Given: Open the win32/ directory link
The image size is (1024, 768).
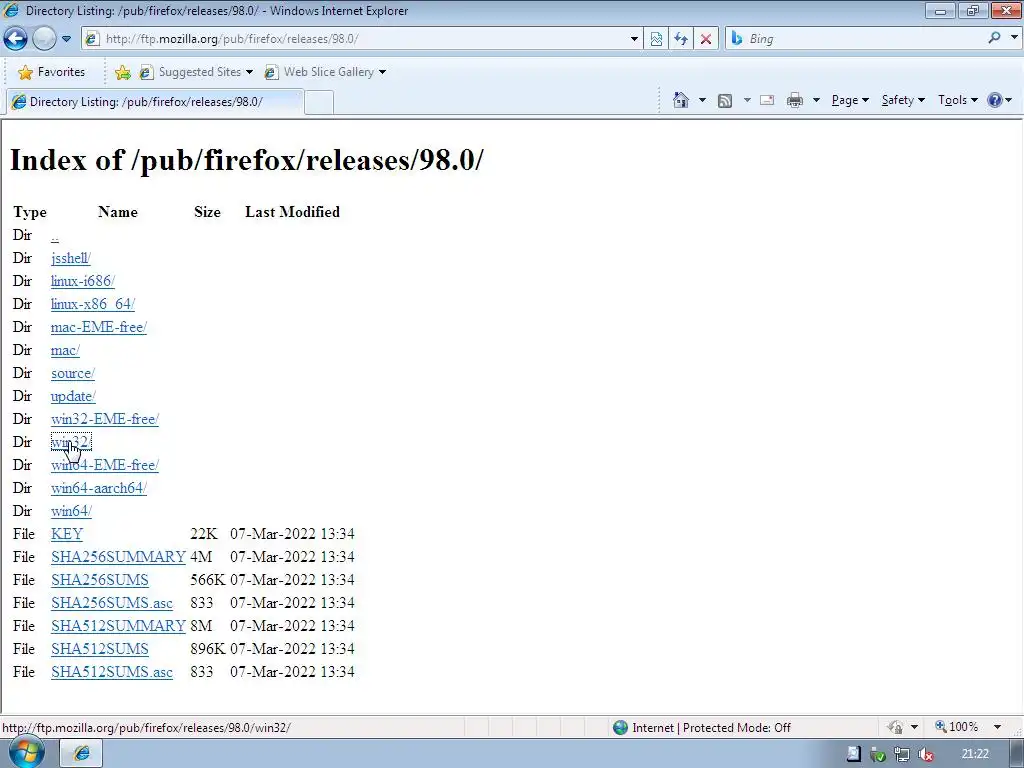Looking at the screenshot, I should tap(71, 442).
